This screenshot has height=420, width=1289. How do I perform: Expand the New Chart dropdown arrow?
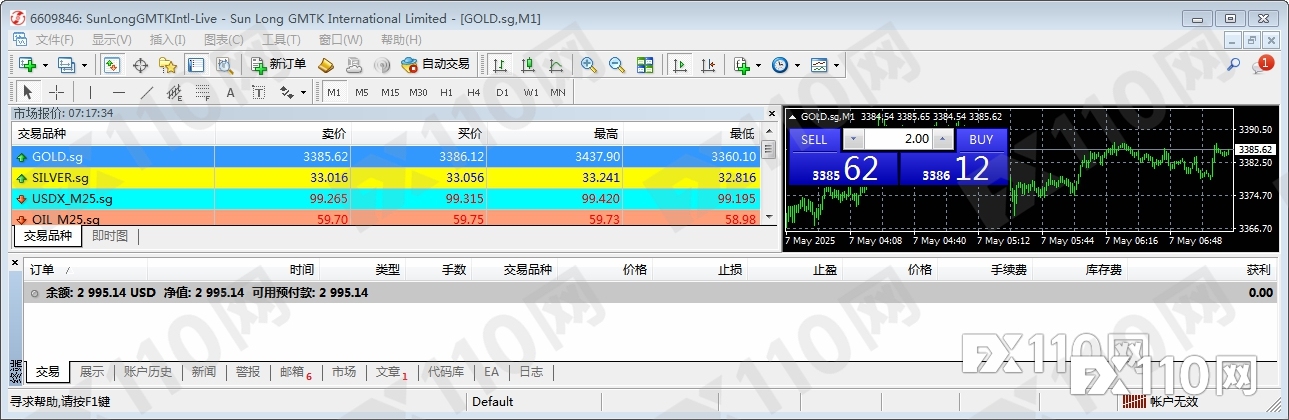(46, 65)
